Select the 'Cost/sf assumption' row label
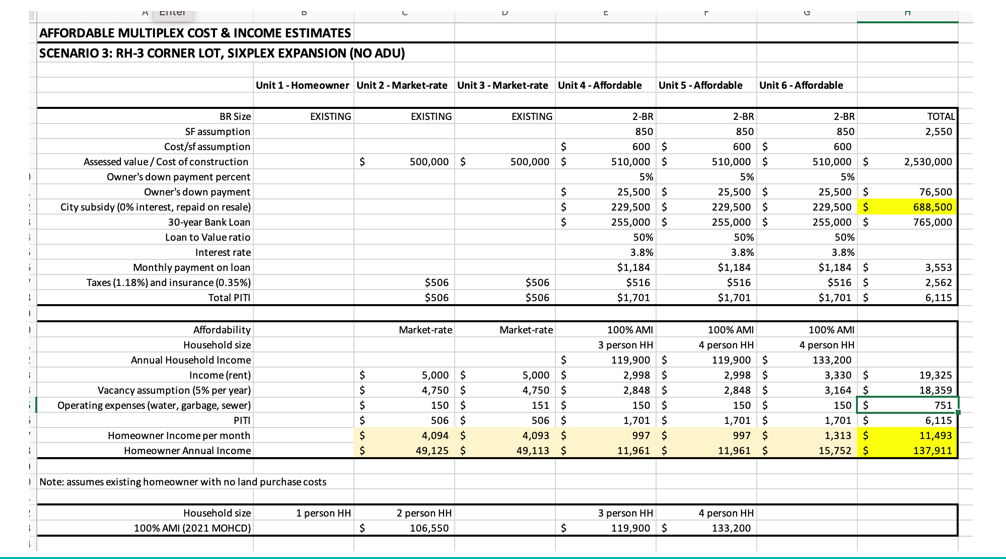Image resolution: width=1006 pixels, height=559 pixels. pos(207,147)
